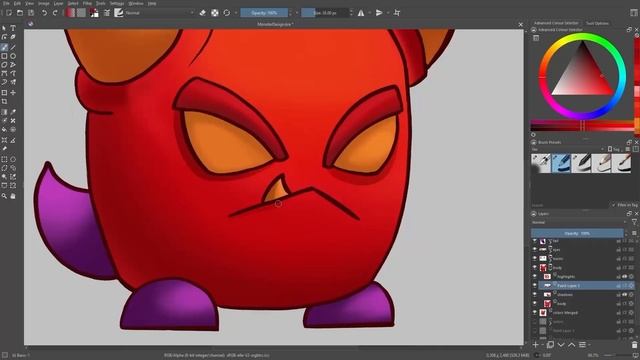Open the Filter menu

click(87, 3)
